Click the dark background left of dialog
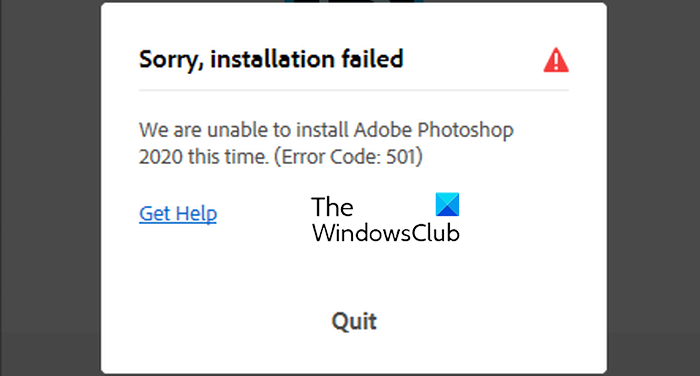 pyautogui.click(x=50, y=188)
